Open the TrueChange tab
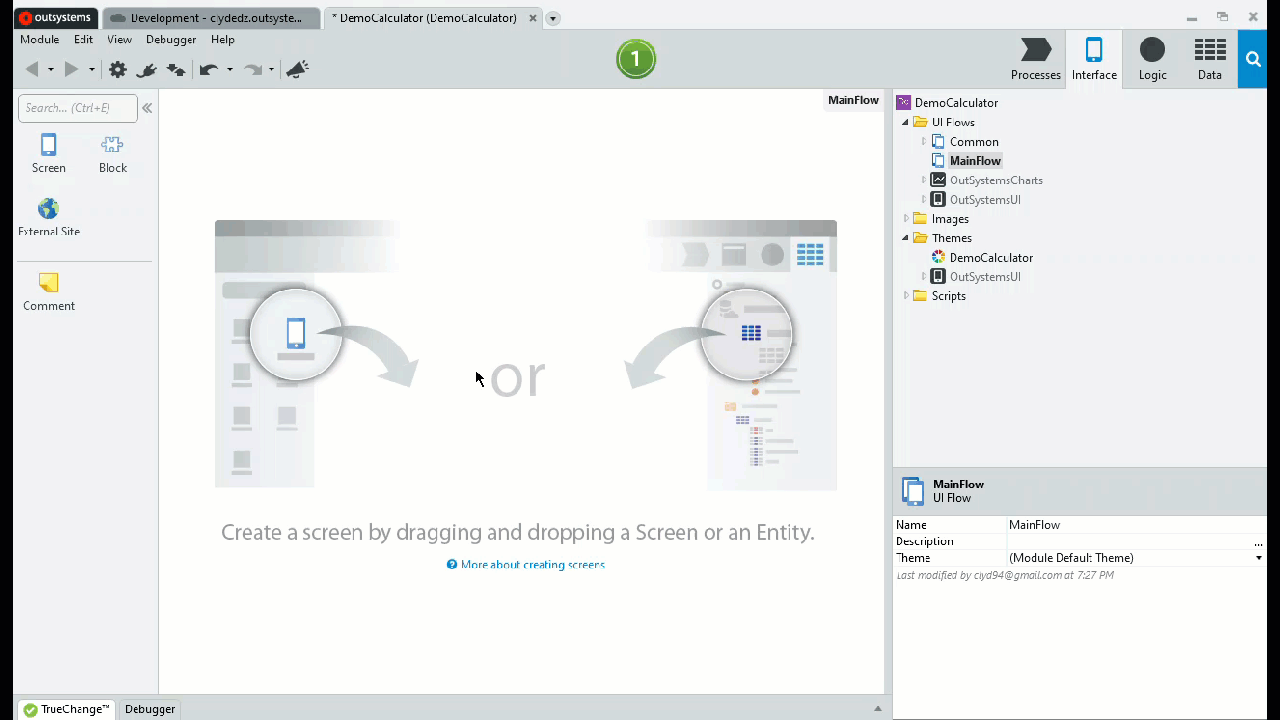Viewport: 1280px width, 720px height. coord(67,709)
